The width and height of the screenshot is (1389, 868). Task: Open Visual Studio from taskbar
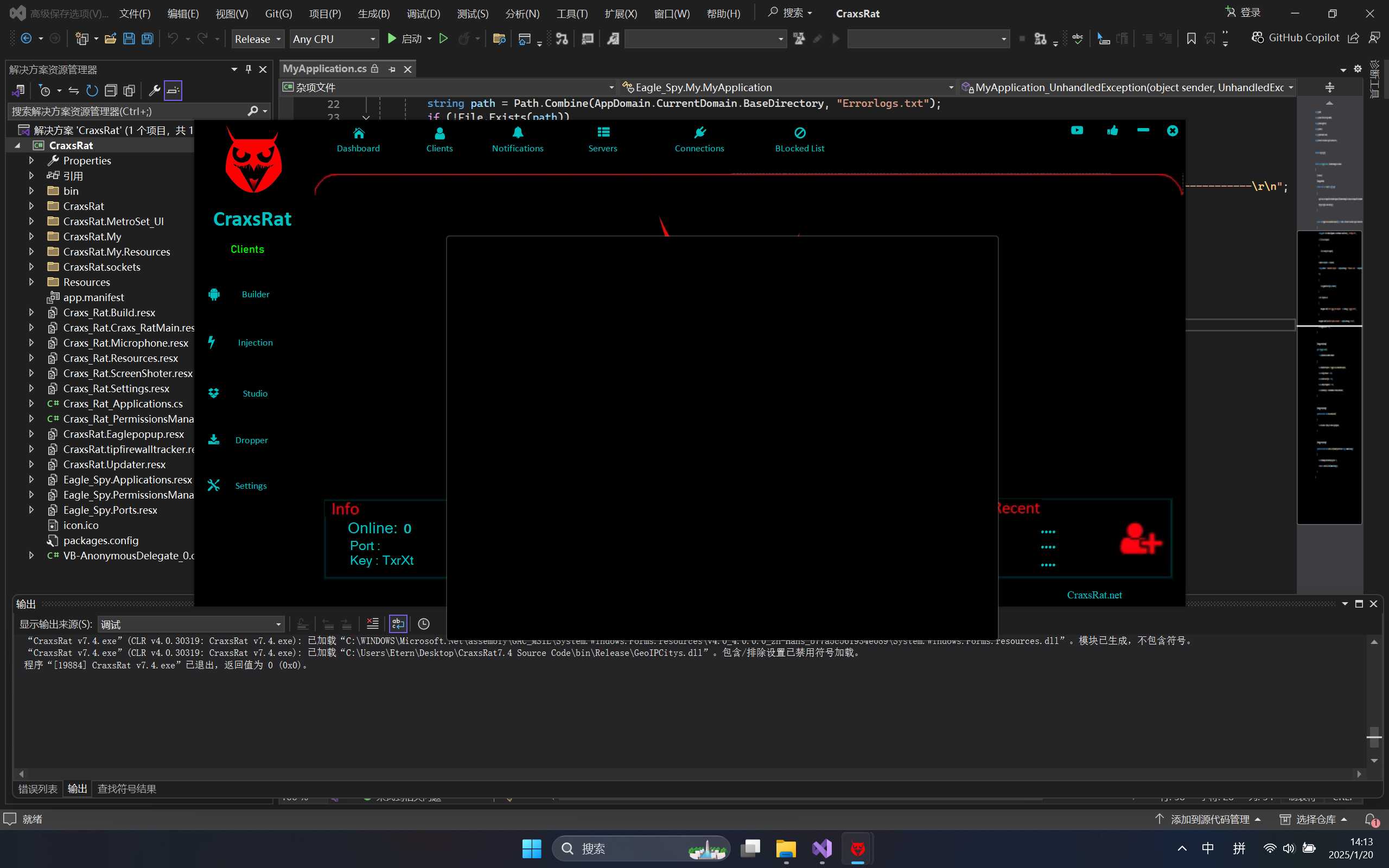[822, 848]
